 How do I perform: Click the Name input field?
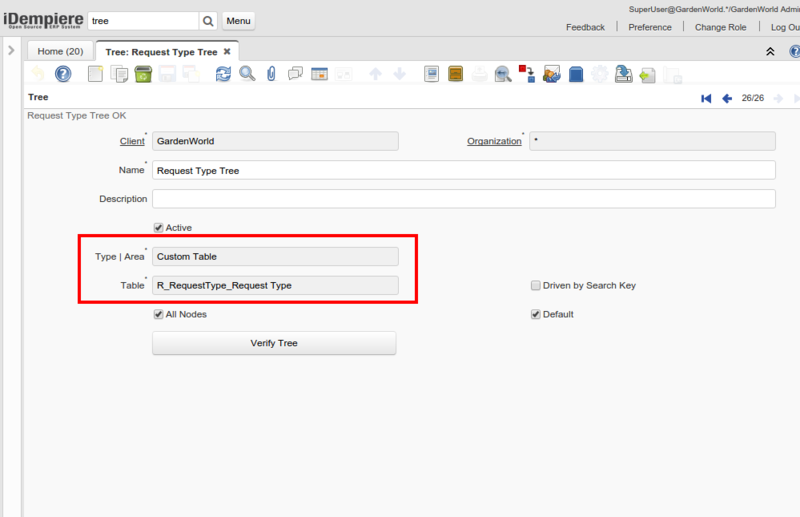click(x=463, y=170)
